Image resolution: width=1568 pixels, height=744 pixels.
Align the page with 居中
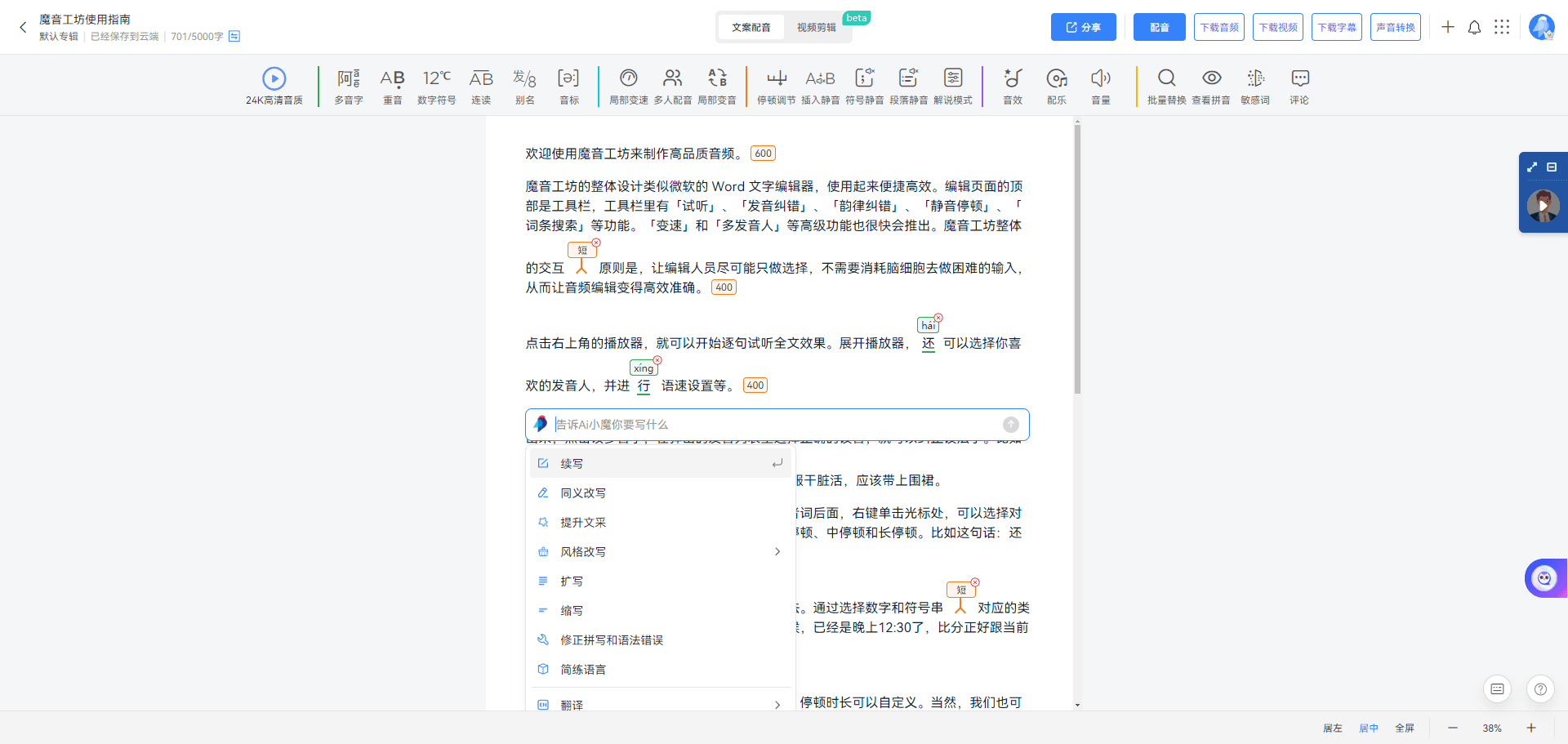1369,728
